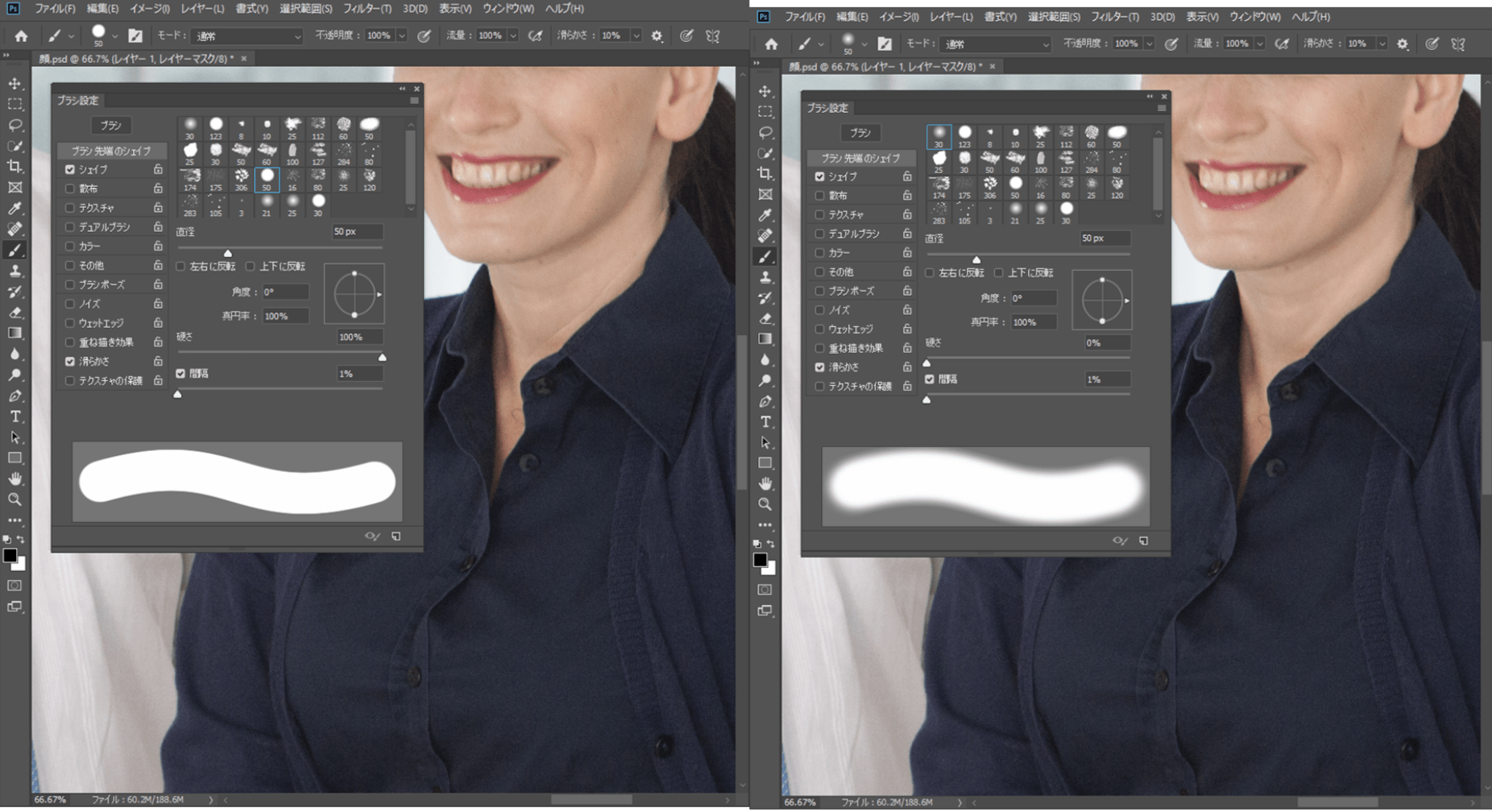Pick the Eraser tool in left window toolbar
The height and width of the screenshot is (812, 1492).
[x=15, y=313]
